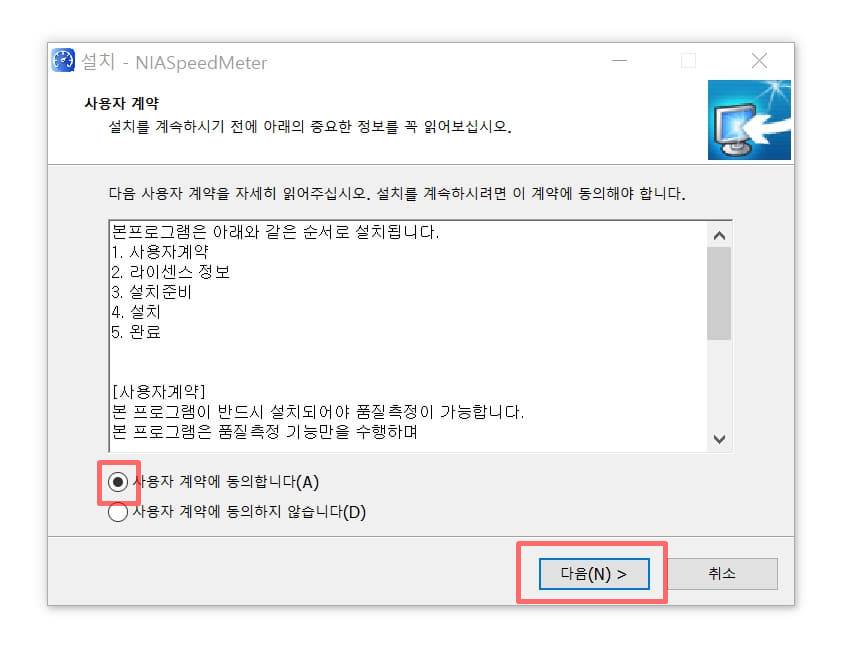Viewport: 842px width, 651px height.
Task: Click the license scrollbar thumb
Action: [x=719, y=294]
